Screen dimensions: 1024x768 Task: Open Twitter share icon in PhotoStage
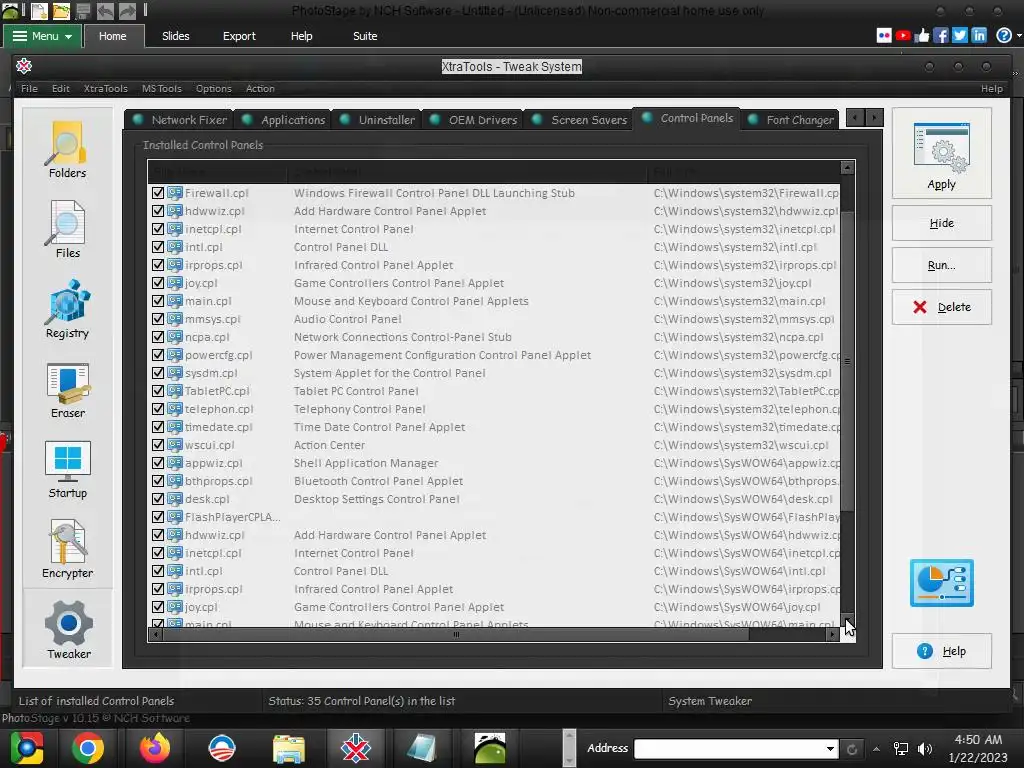point(959,36)
